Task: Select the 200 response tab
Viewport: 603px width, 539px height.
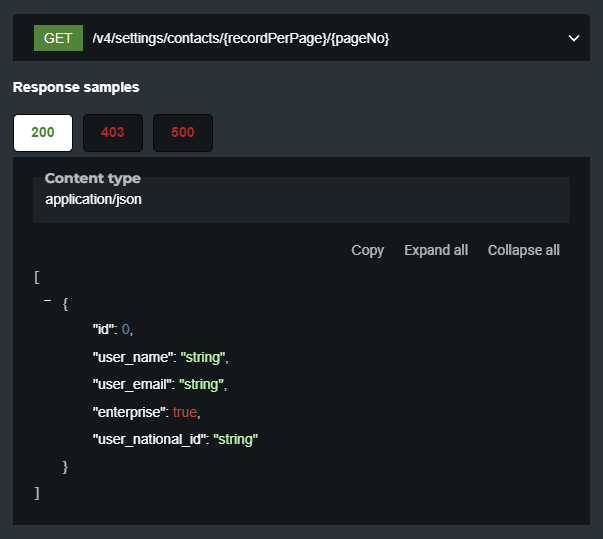Action: (43, 133)
